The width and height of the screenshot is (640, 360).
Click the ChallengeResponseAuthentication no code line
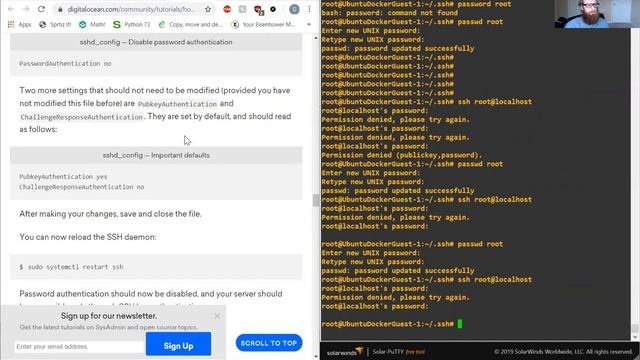(x=82, y=187)
